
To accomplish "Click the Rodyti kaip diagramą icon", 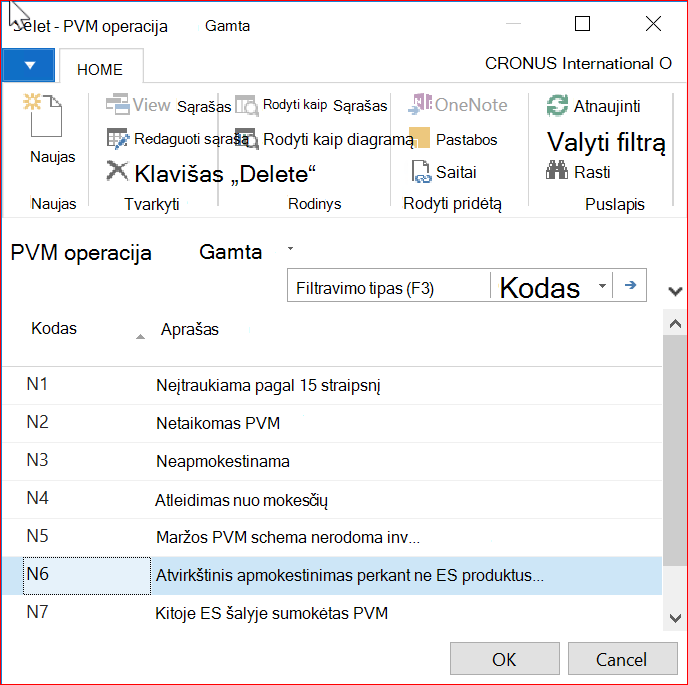I will point(247,139).
